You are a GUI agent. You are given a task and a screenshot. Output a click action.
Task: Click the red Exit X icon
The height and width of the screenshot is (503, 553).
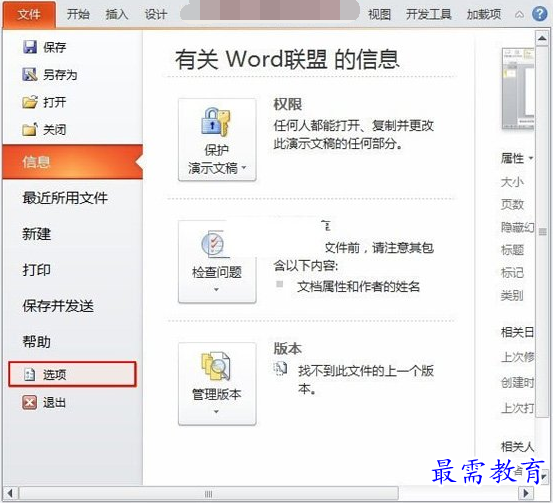[x=30, y=402]
